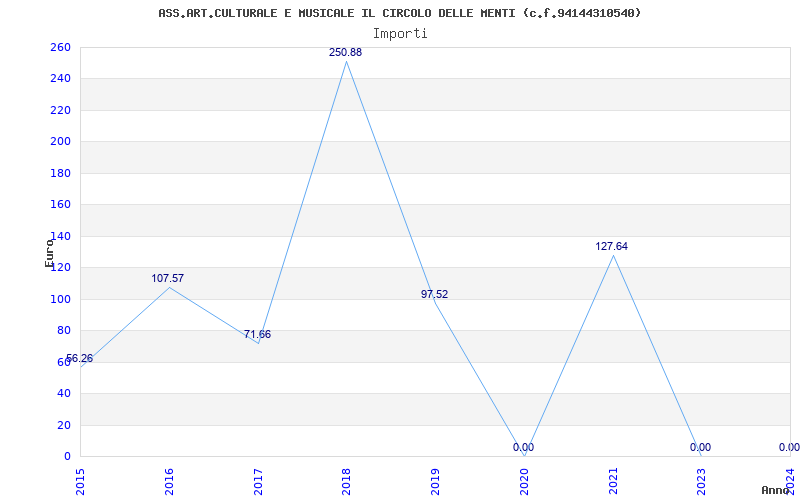Click the 240 y-axis tick label
The height and width of the screenshot is (500, 800).
(x=60, y=79)
